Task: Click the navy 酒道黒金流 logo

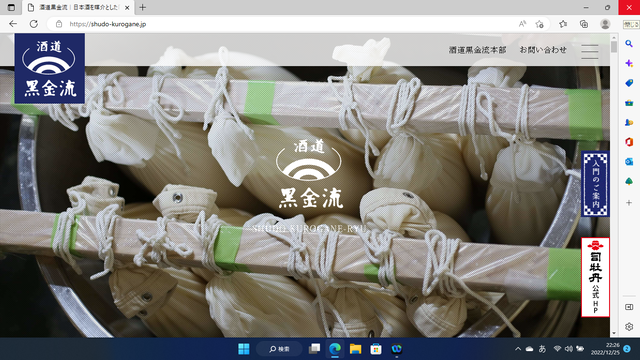Action: click(x=50, y=68)
